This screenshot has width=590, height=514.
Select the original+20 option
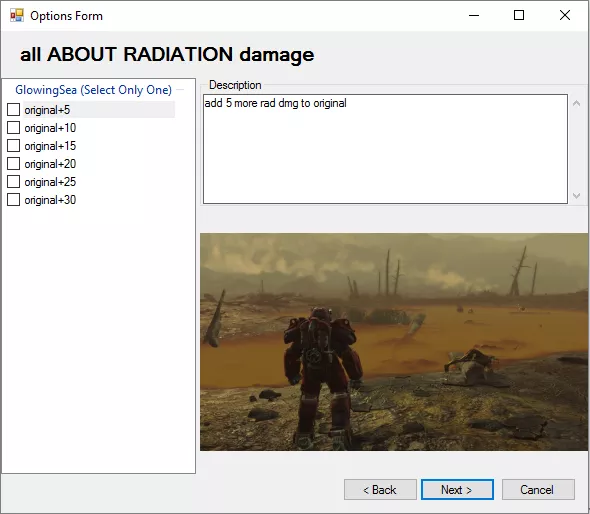14,164
